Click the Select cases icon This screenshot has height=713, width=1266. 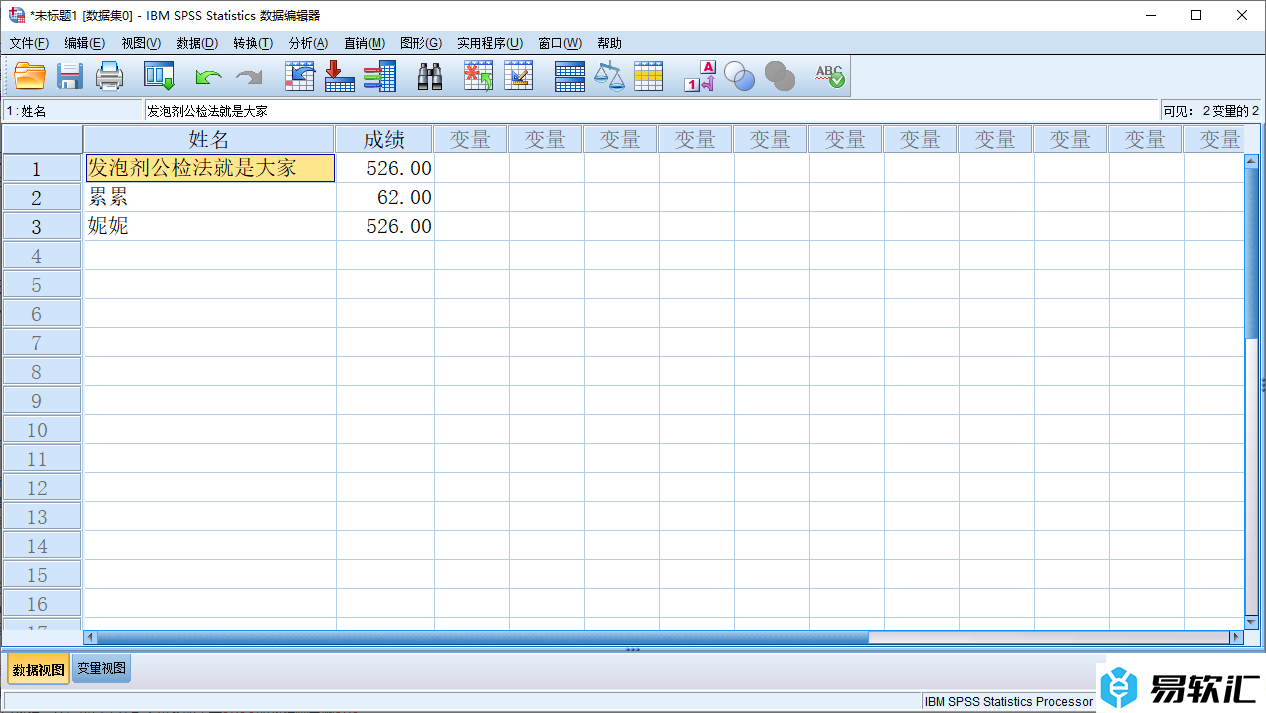649,76
